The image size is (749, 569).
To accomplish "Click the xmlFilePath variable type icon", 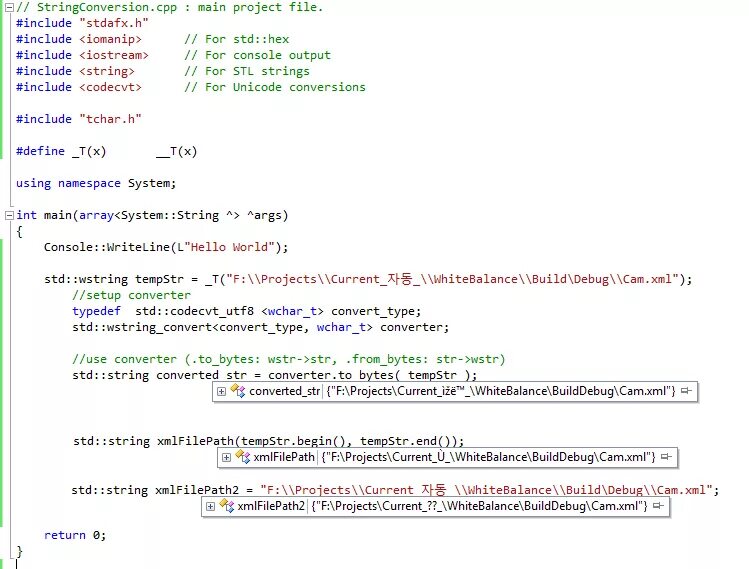I will click(x=243, y=457).
